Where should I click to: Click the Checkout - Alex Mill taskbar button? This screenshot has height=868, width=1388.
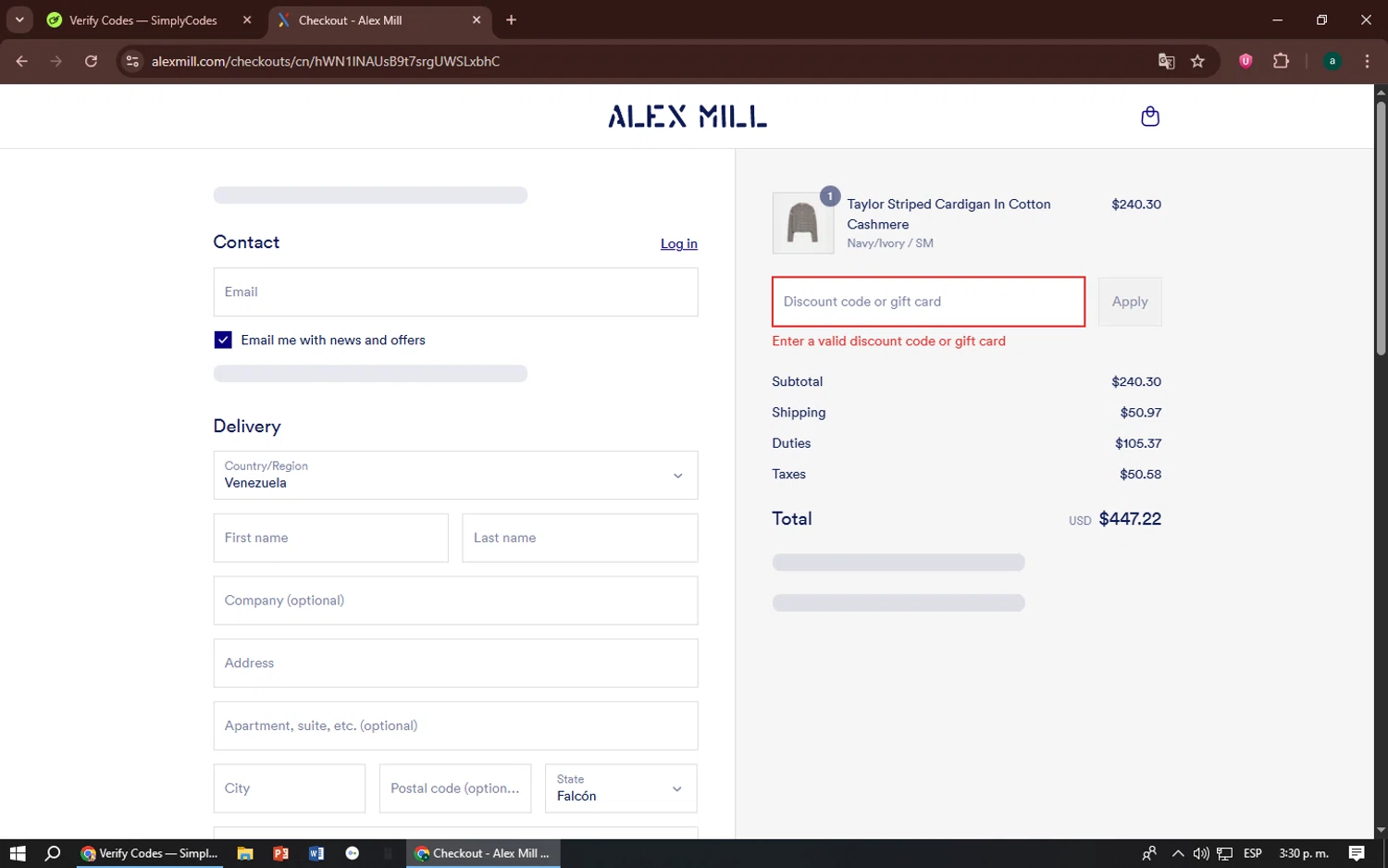482,853
